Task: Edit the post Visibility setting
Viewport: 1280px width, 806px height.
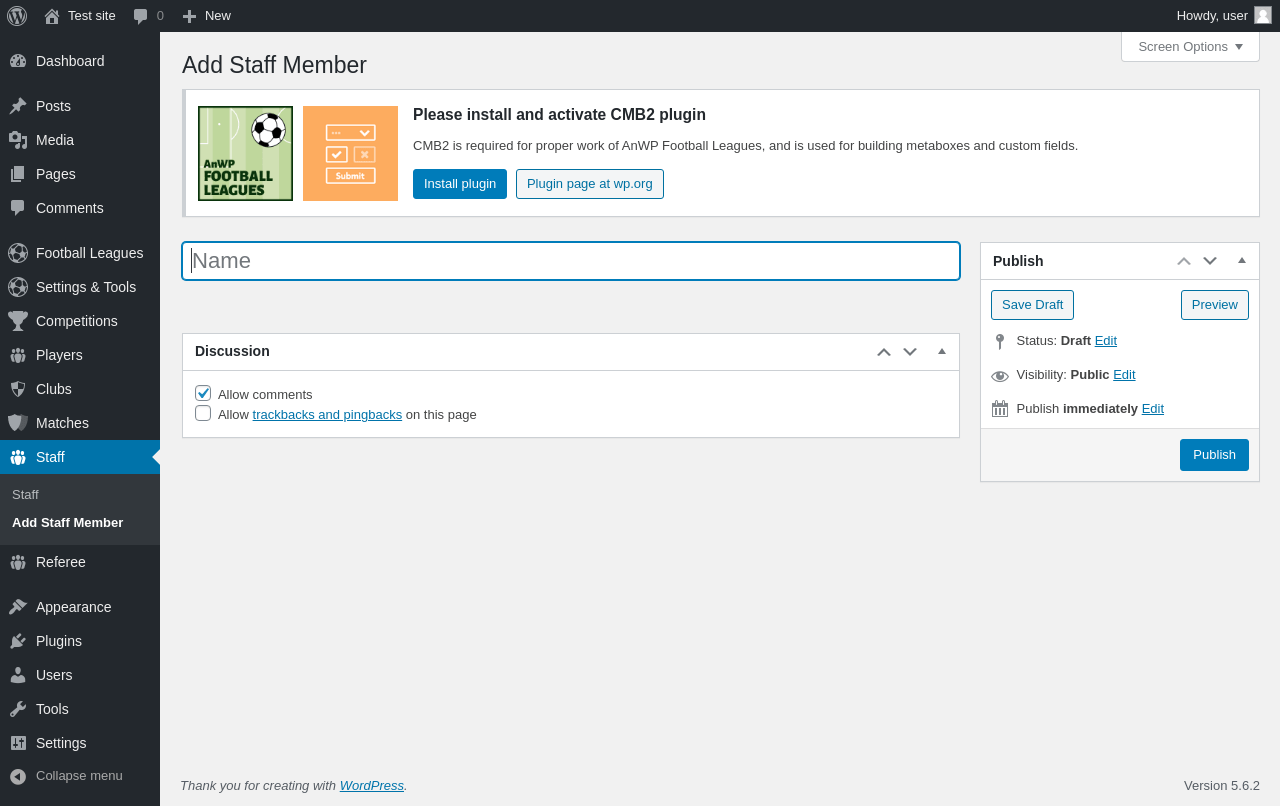Action: (x=1124, y=374)
